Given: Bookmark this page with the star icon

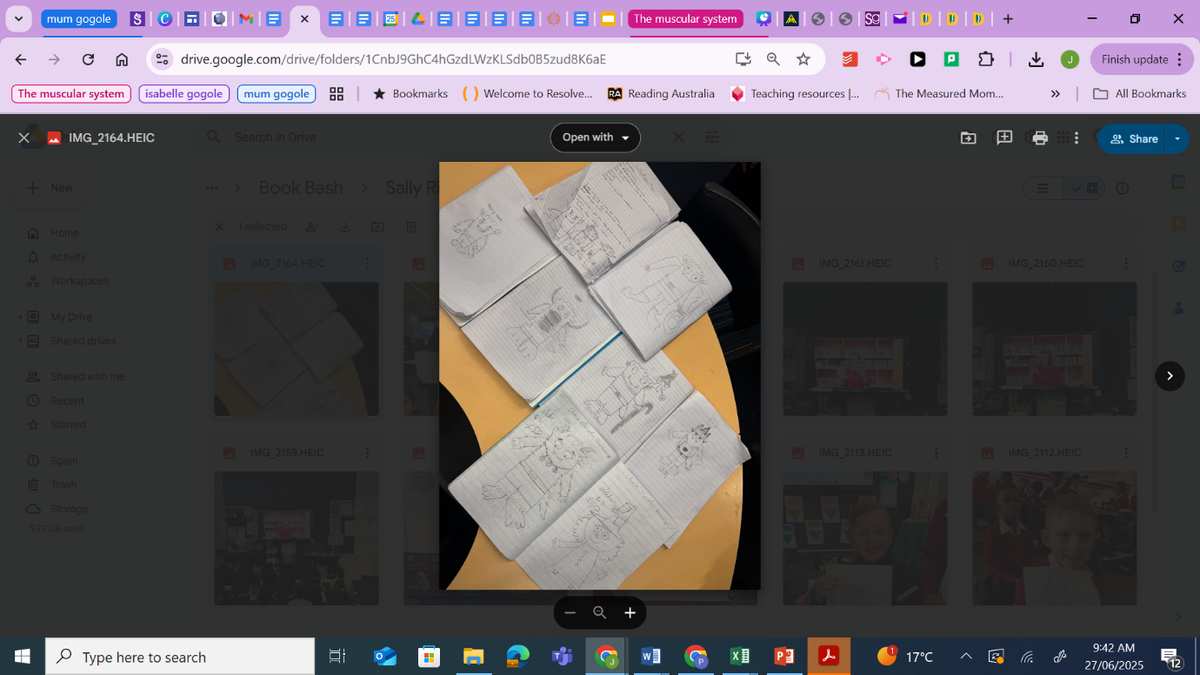Looking at the screenshot, I should coord(803,60).
